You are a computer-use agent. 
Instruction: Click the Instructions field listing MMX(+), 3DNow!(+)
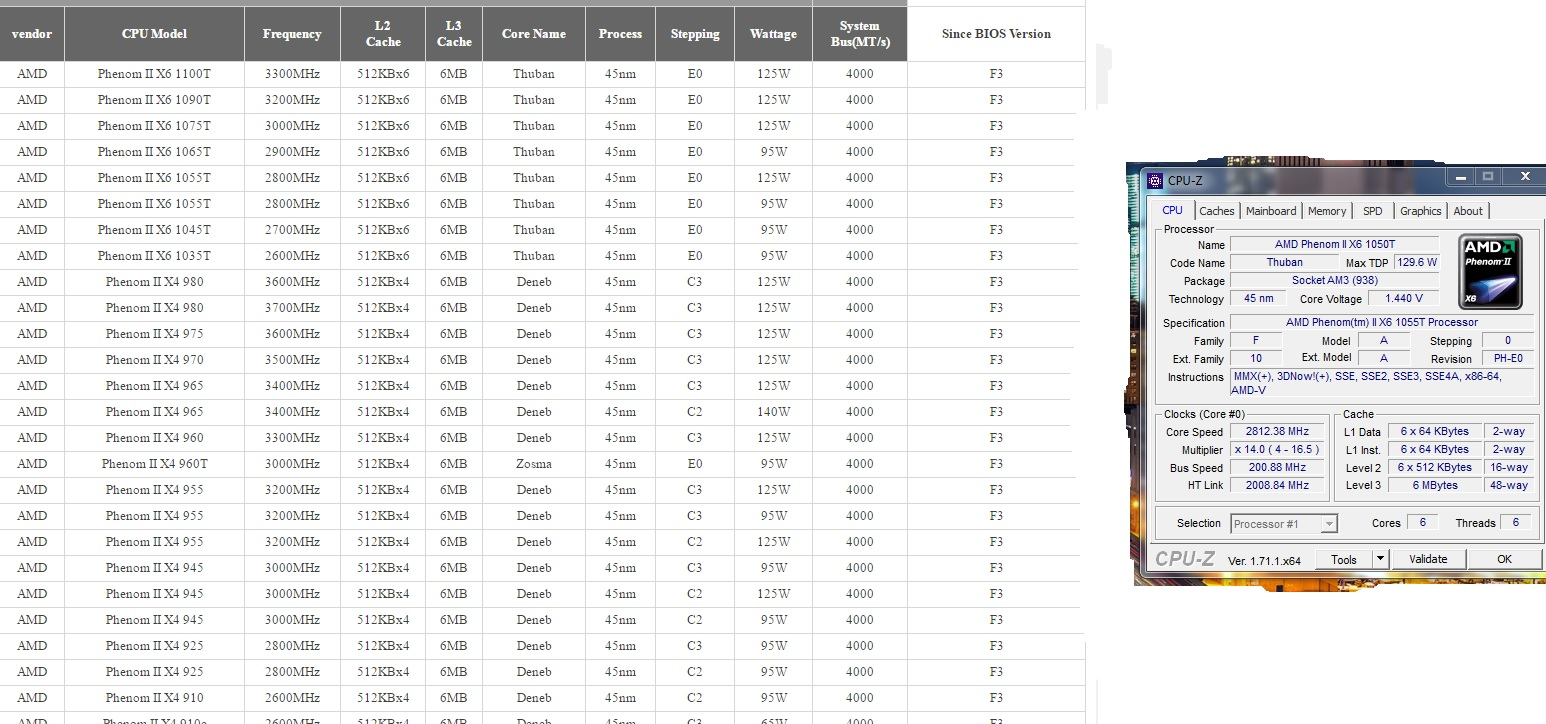(x=1381, y=383)
